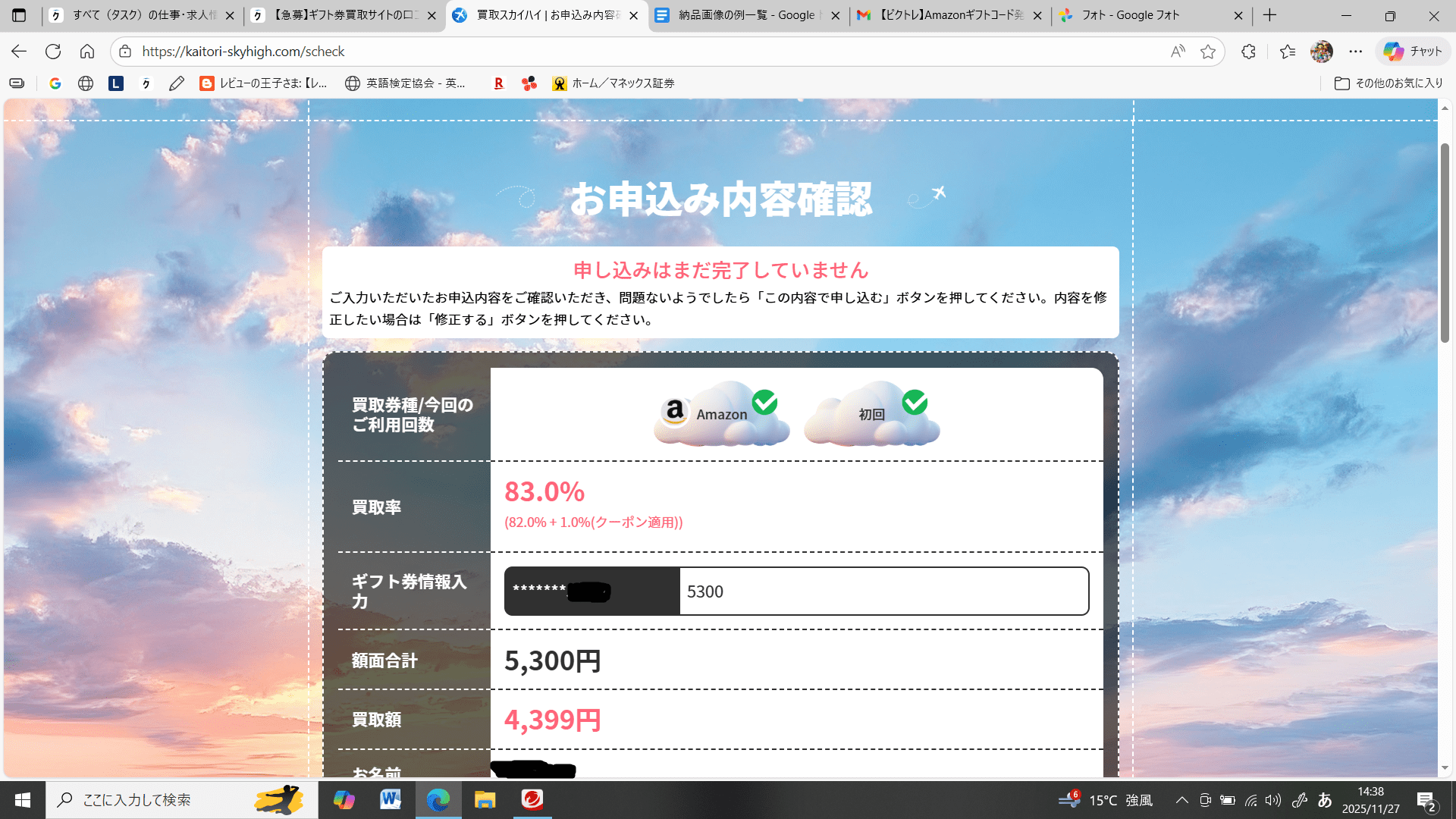Click the Read aloud icon
Image resolution: width=1456 pixels, height=819 pixels.
1177,52
